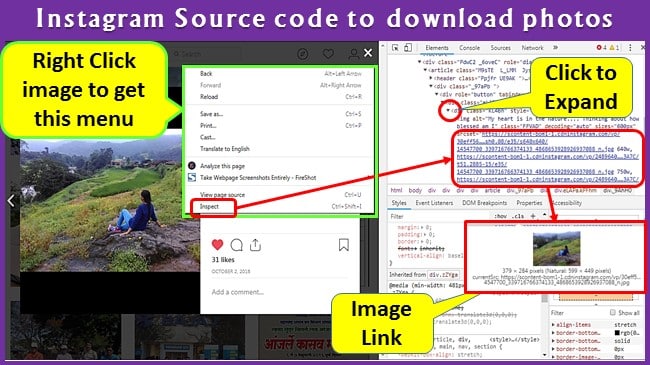The image size is (650, 365).
Task: Toggle the :hov element state button
Action: click(x=500, y=216)
